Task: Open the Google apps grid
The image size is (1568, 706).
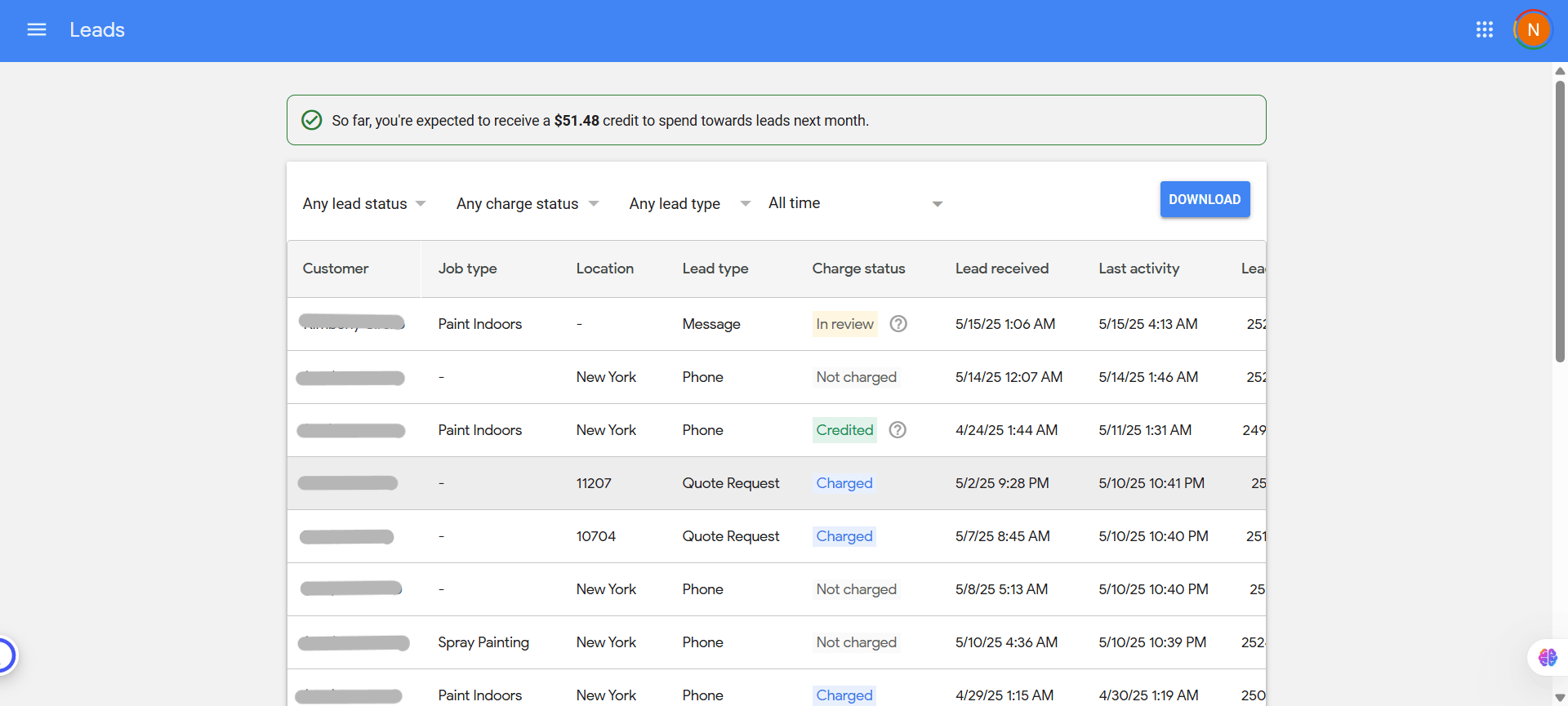Action: pos(1485,30)
